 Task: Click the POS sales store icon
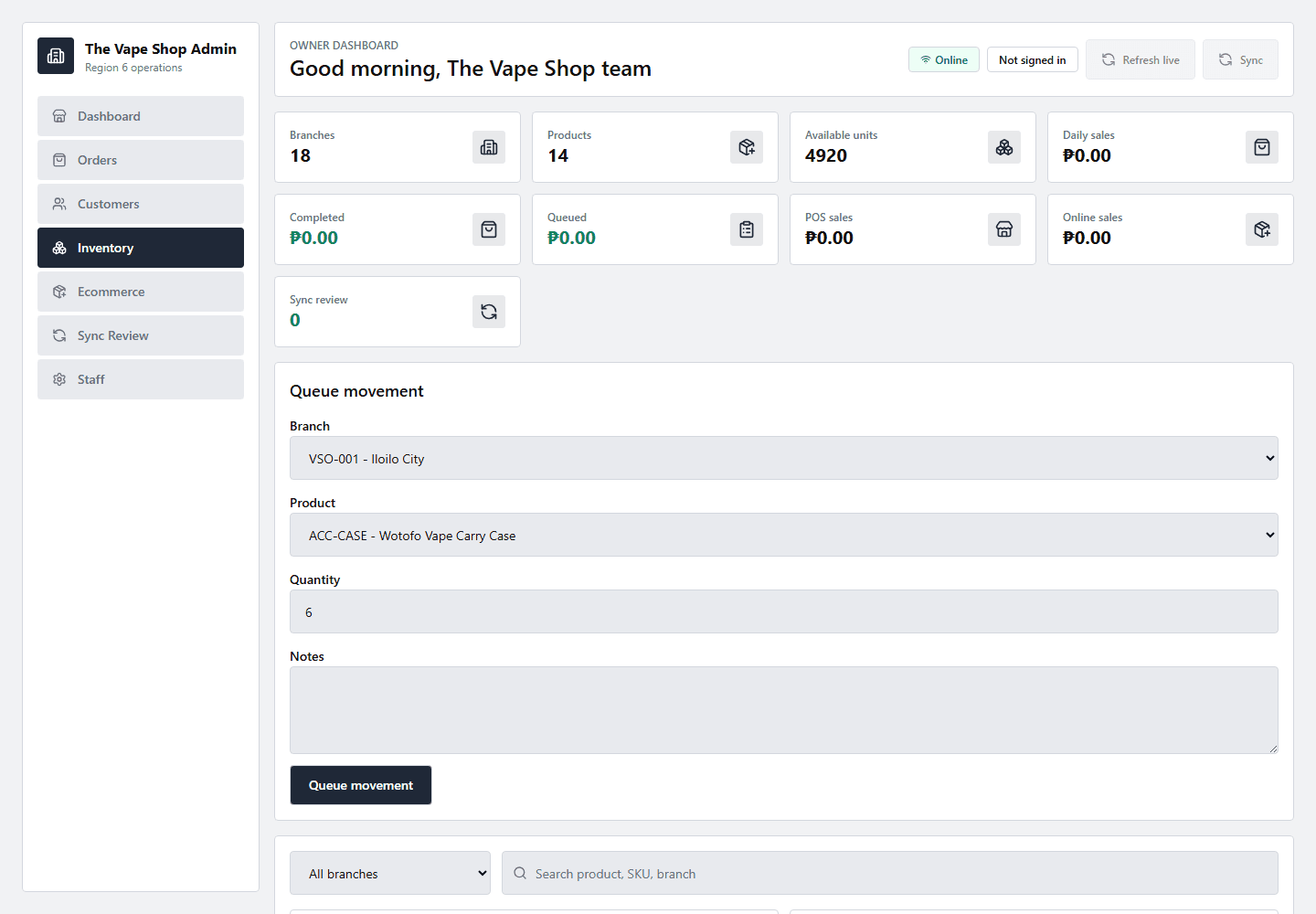(x=1004, y=229)
